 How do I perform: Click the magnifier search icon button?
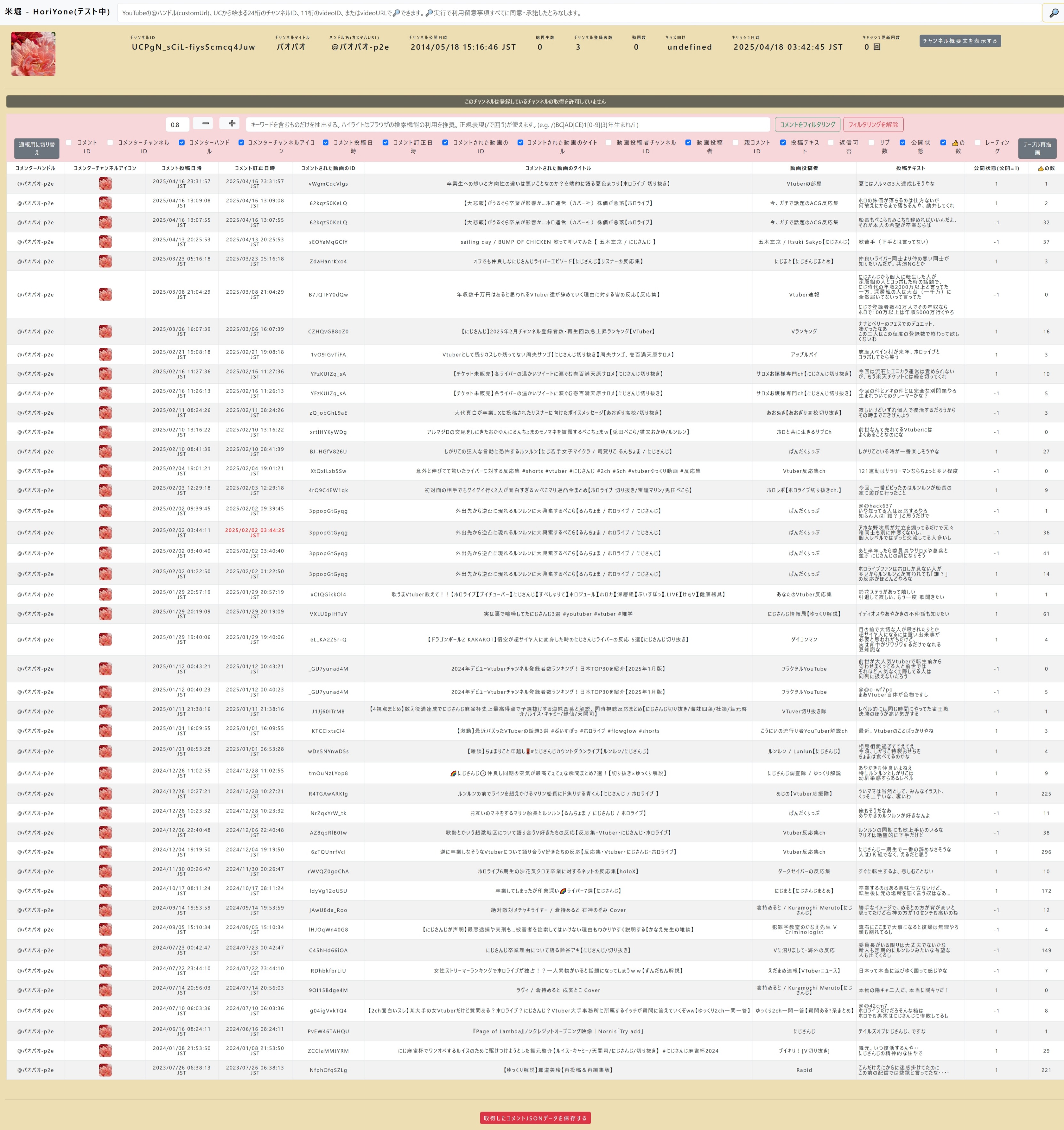[x=1053, y=12]
